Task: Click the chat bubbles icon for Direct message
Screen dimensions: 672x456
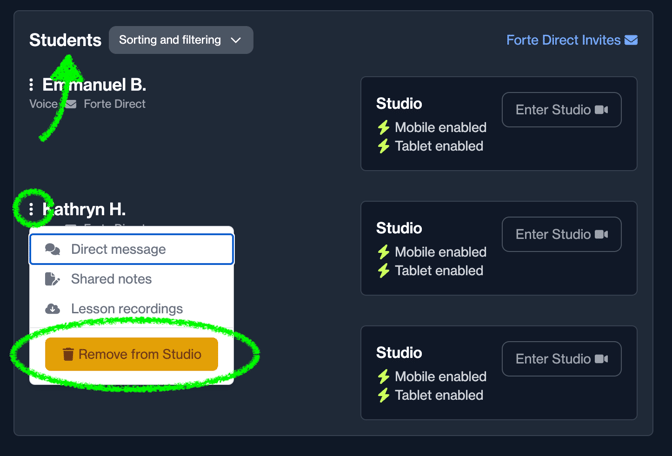Action: tap(53, 249)
